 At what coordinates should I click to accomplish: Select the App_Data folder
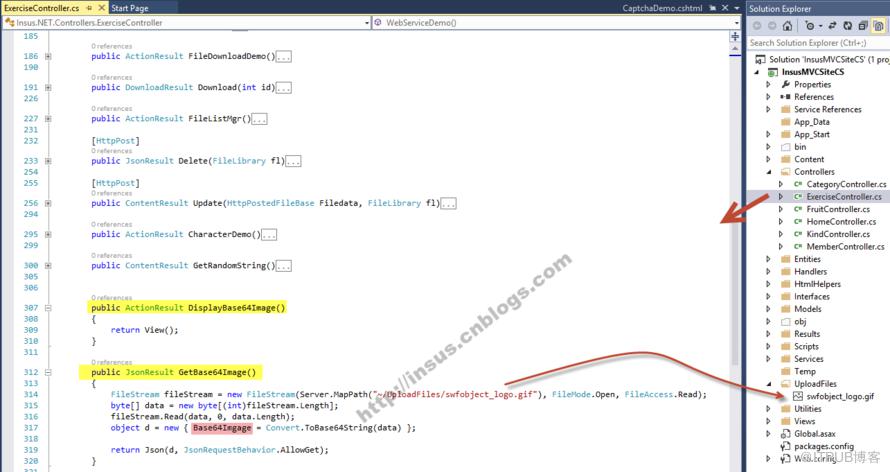click(812, 122)
